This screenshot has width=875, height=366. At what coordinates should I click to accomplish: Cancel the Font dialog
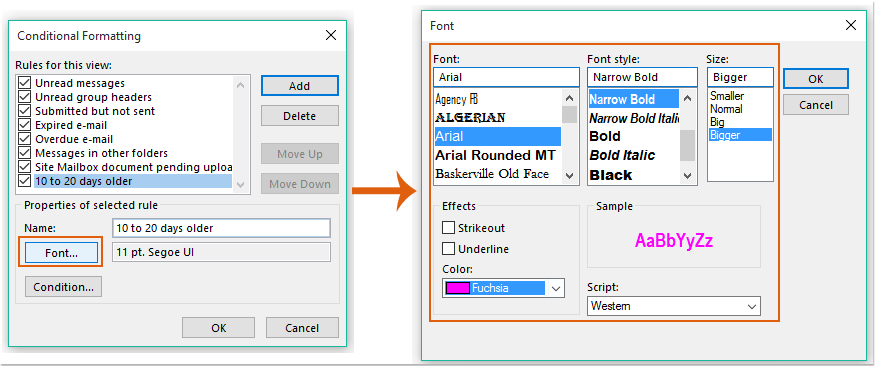816,105
